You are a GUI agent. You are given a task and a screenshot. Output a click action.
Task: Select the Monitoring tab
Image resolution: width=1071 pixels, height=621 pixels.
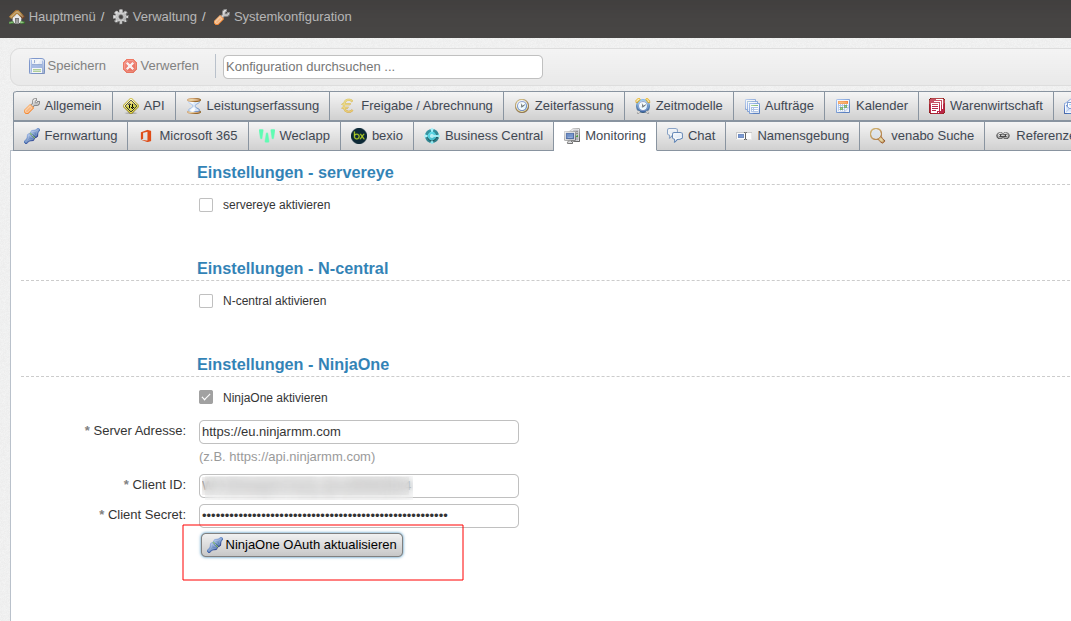[x=605, y=136]
